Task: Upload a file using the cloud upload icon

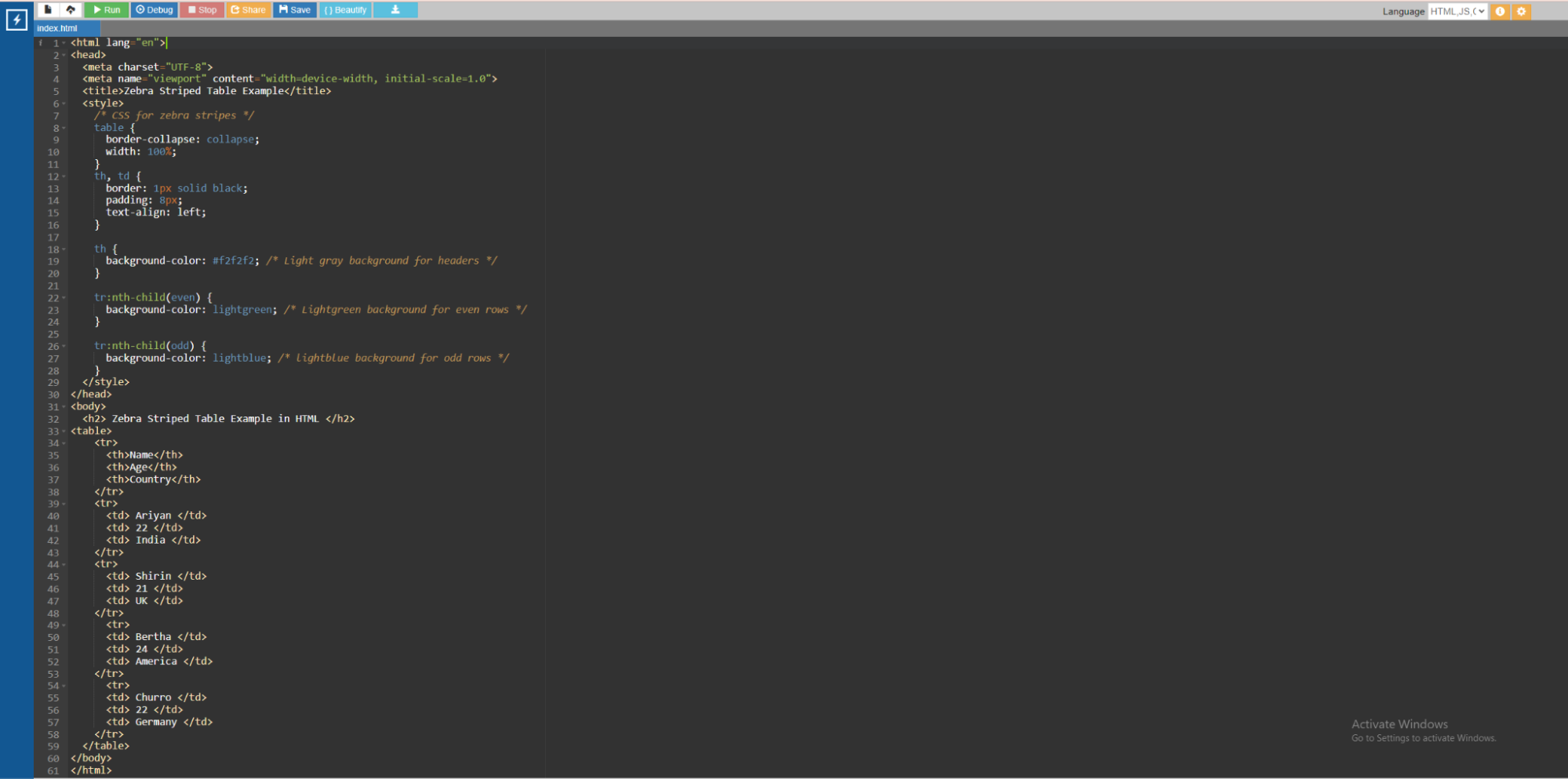Action: pos(71,10)
